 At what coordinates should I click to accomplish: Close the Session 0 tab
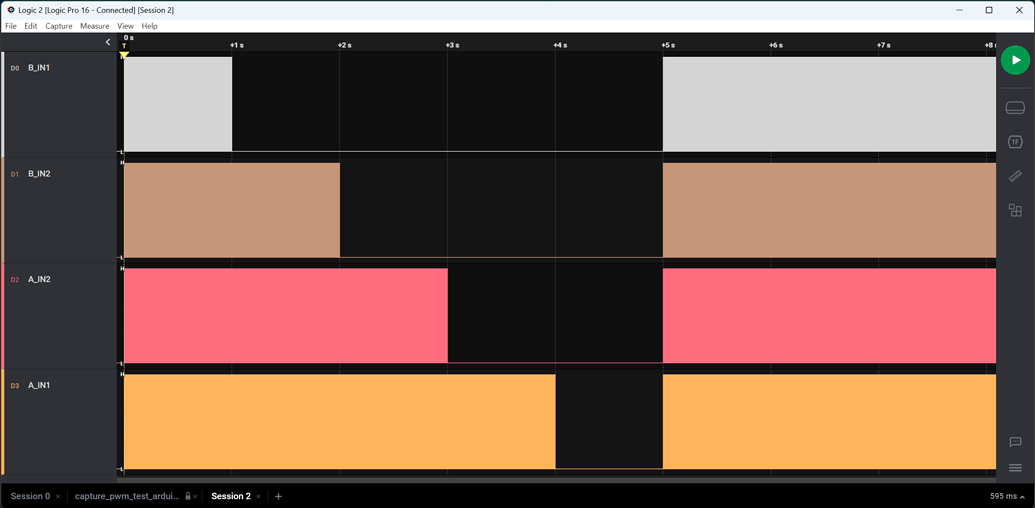(58, 496)
